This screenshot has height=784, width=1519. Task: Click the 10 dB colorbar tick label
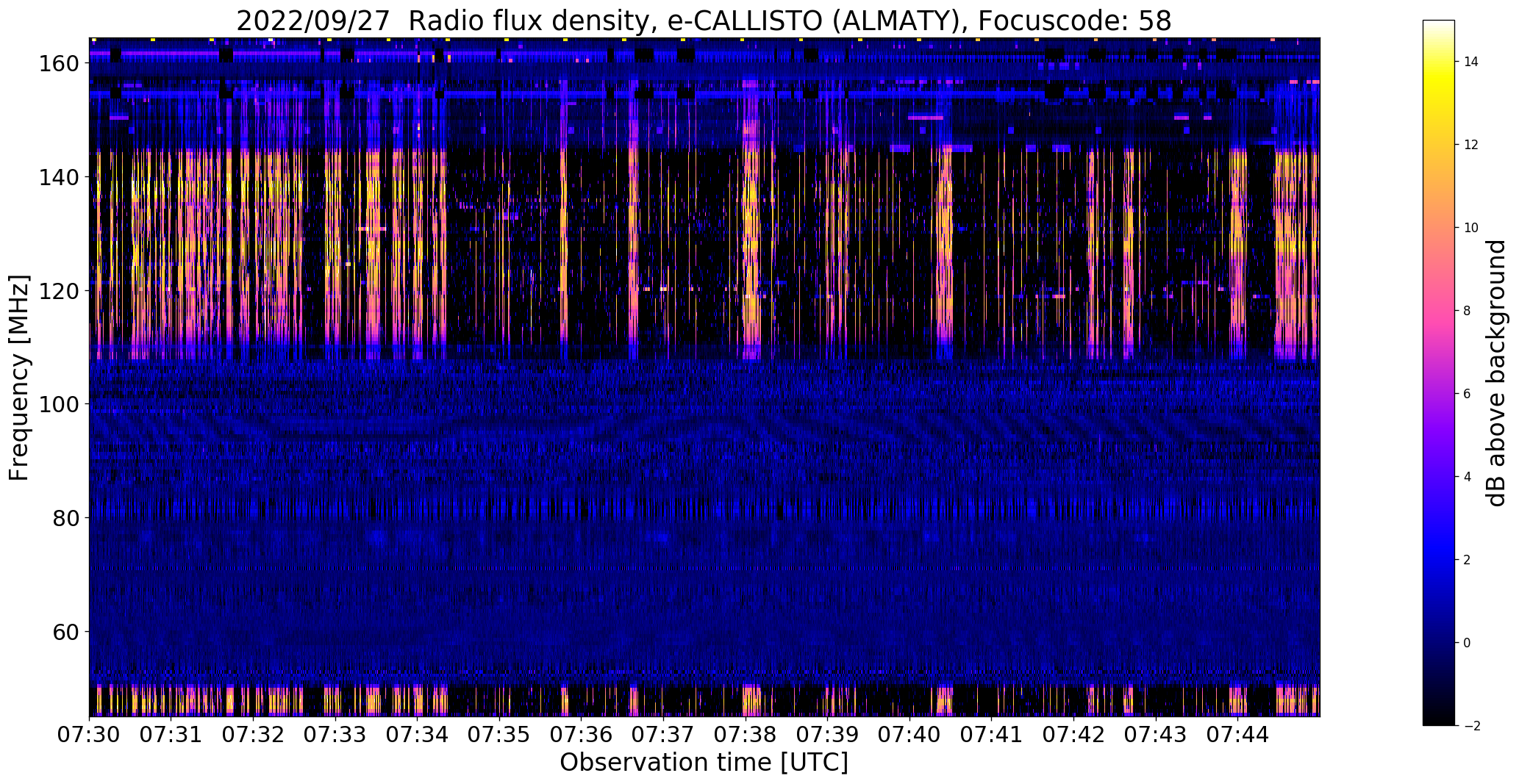click(1470, 228)
